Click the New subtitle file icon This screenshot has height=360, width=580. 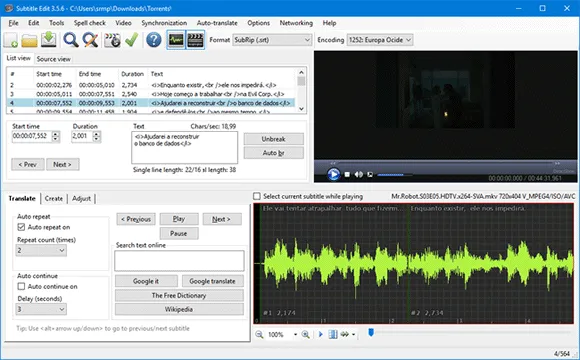tap(11, 40)
